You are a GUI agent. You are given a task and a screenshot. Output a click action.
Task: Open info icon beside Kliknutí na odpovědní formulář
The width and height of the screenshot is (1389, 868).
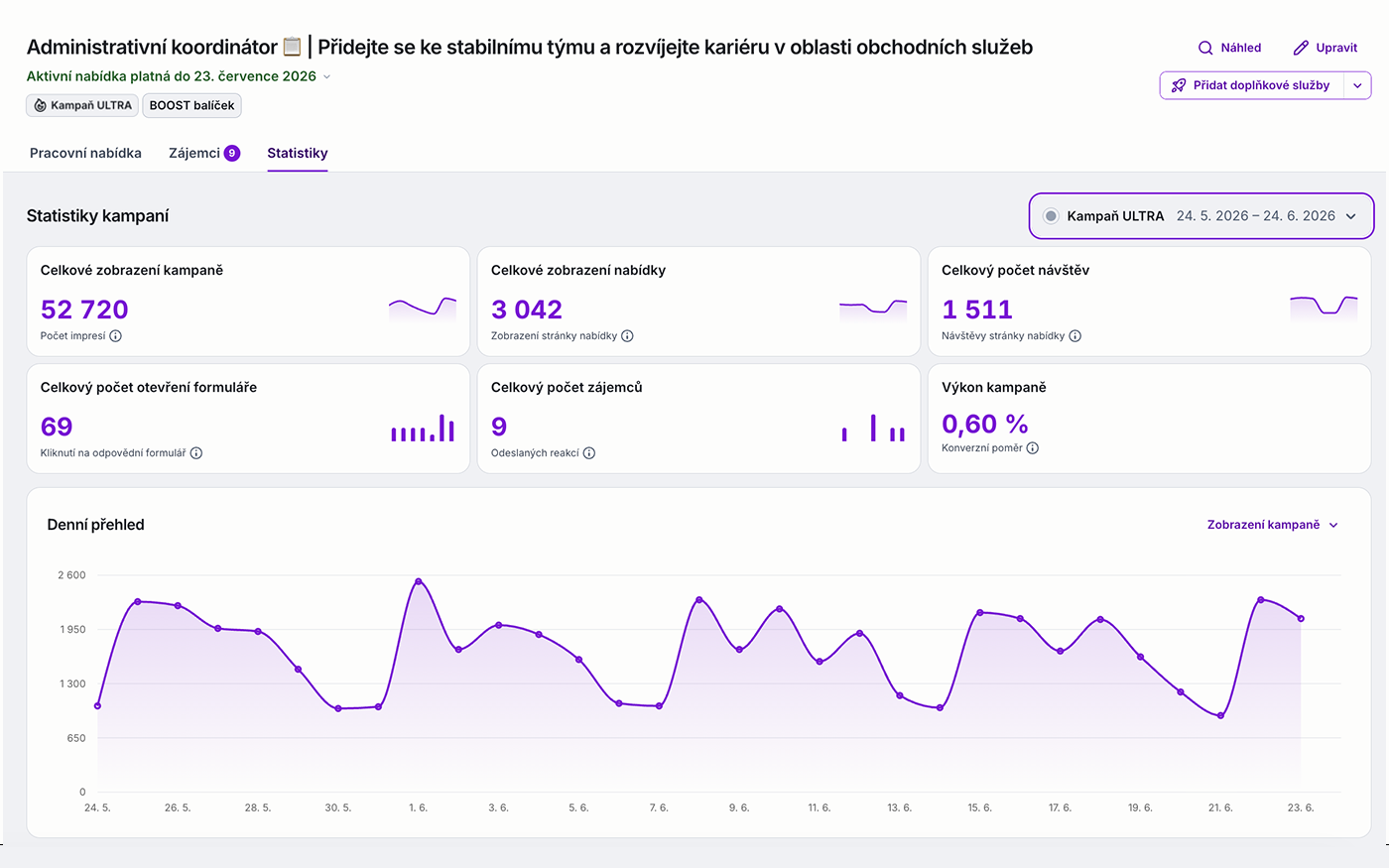point(196,453)
